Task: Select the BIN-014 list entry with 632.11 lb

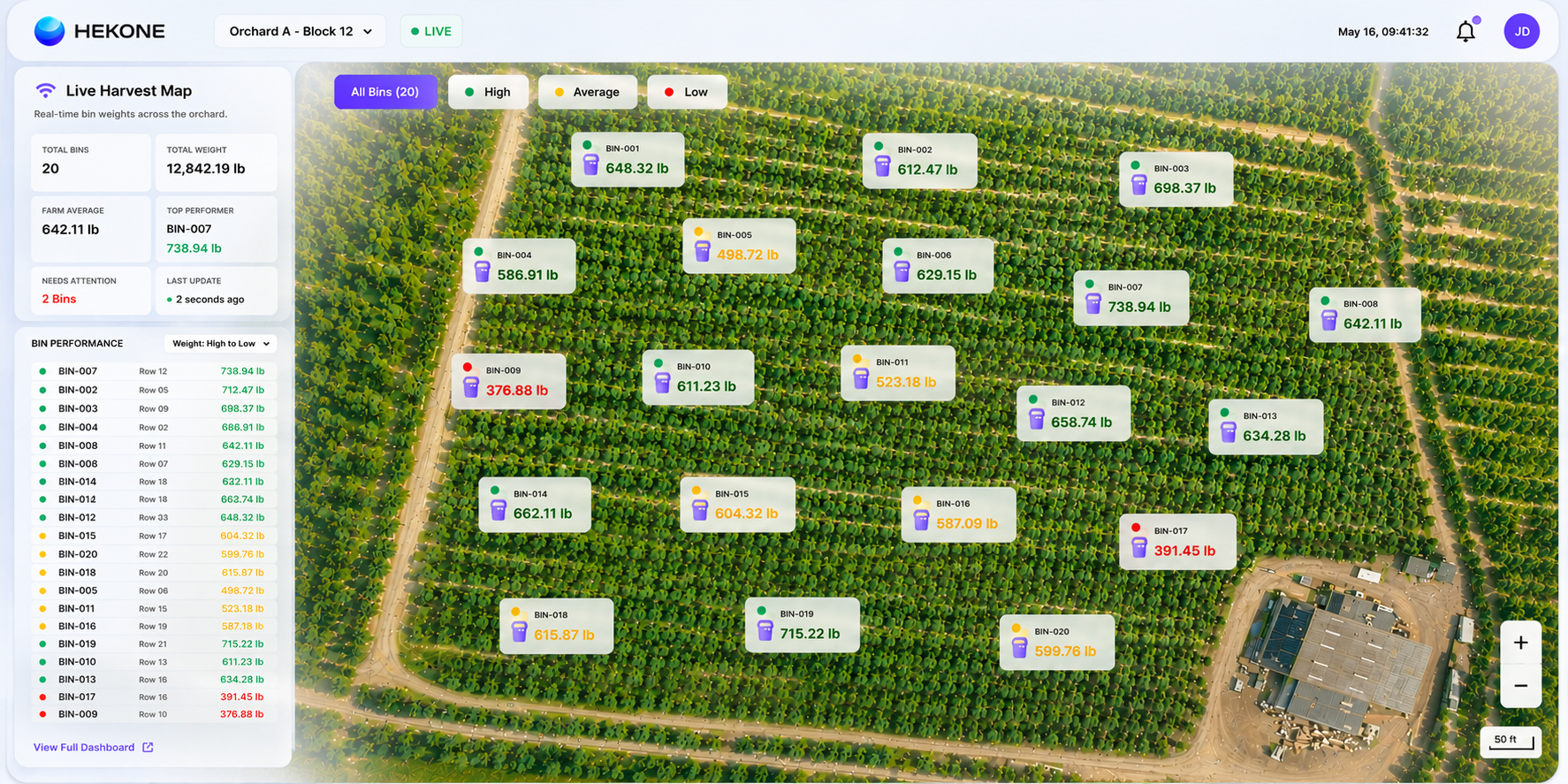Action: tap(154, 482)
